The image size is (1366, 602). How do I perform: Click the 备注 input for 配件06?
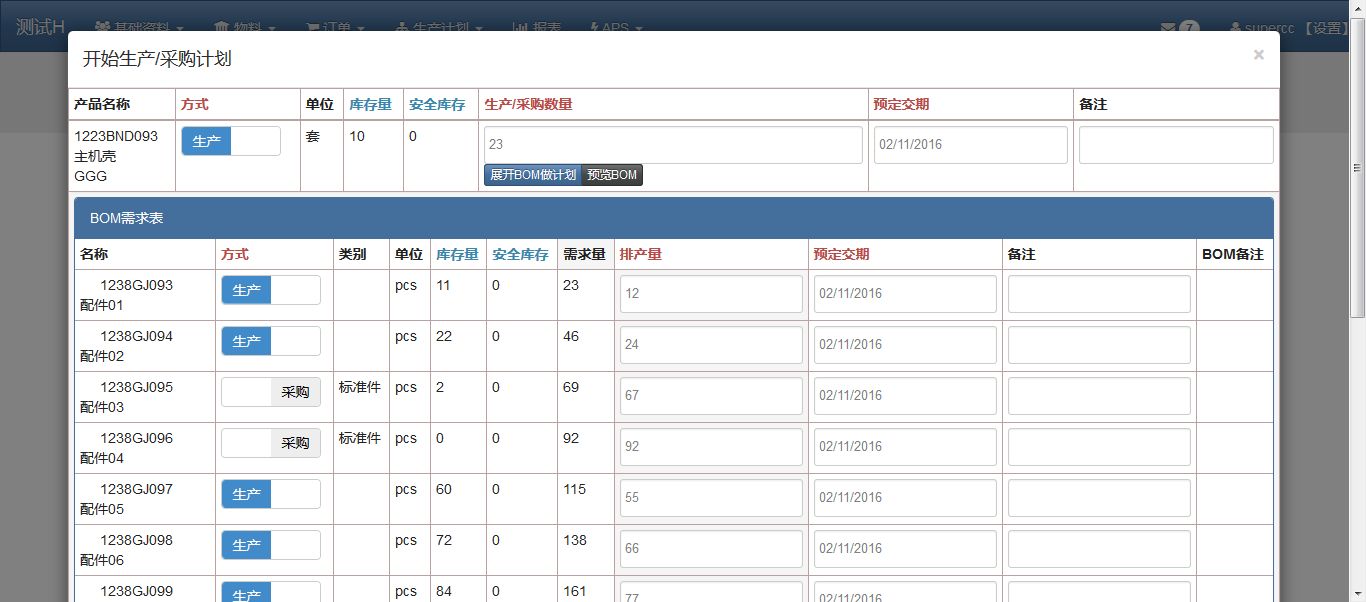1098,549
